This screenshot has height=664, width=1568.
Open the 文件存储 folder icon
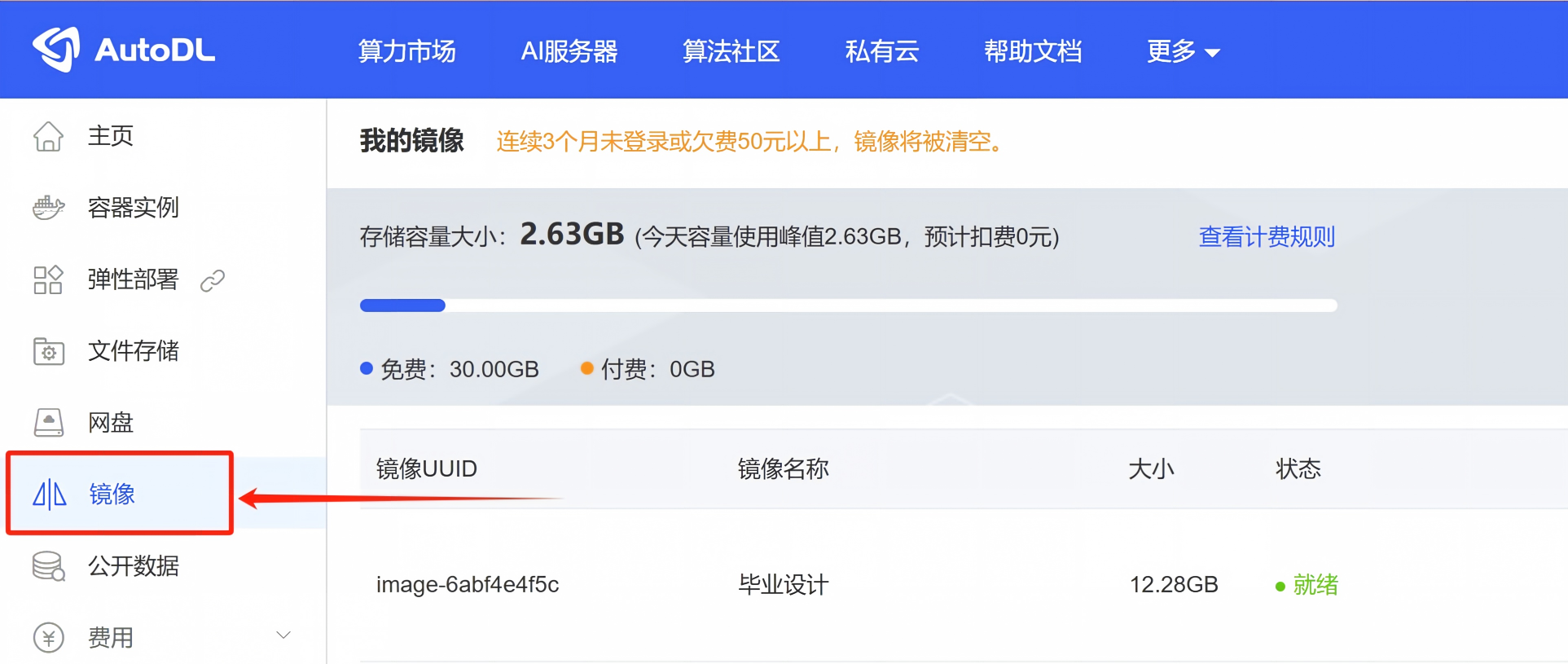point(48,351)
